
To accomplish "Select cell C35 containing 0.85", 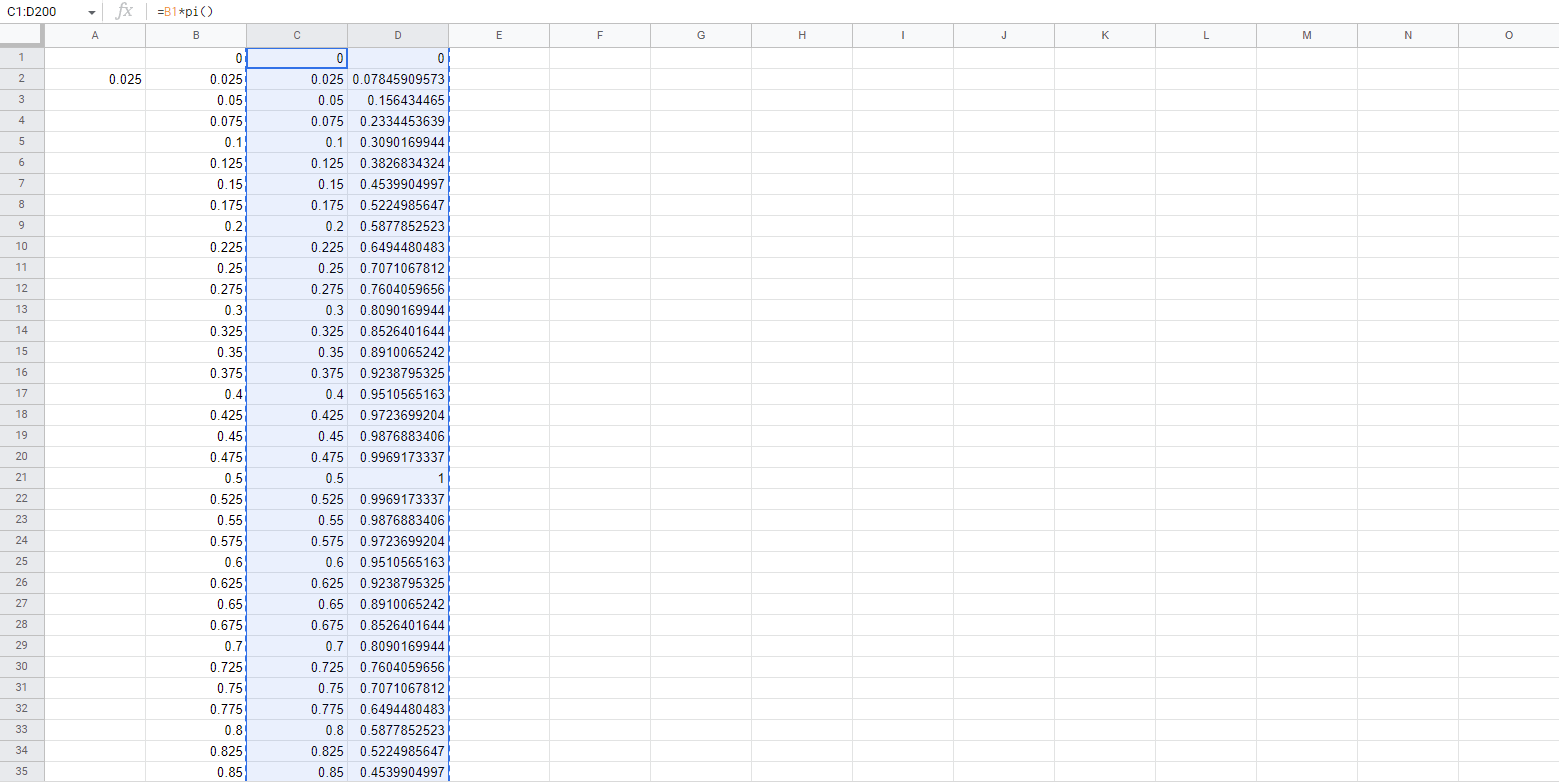I will coord(296,771).
